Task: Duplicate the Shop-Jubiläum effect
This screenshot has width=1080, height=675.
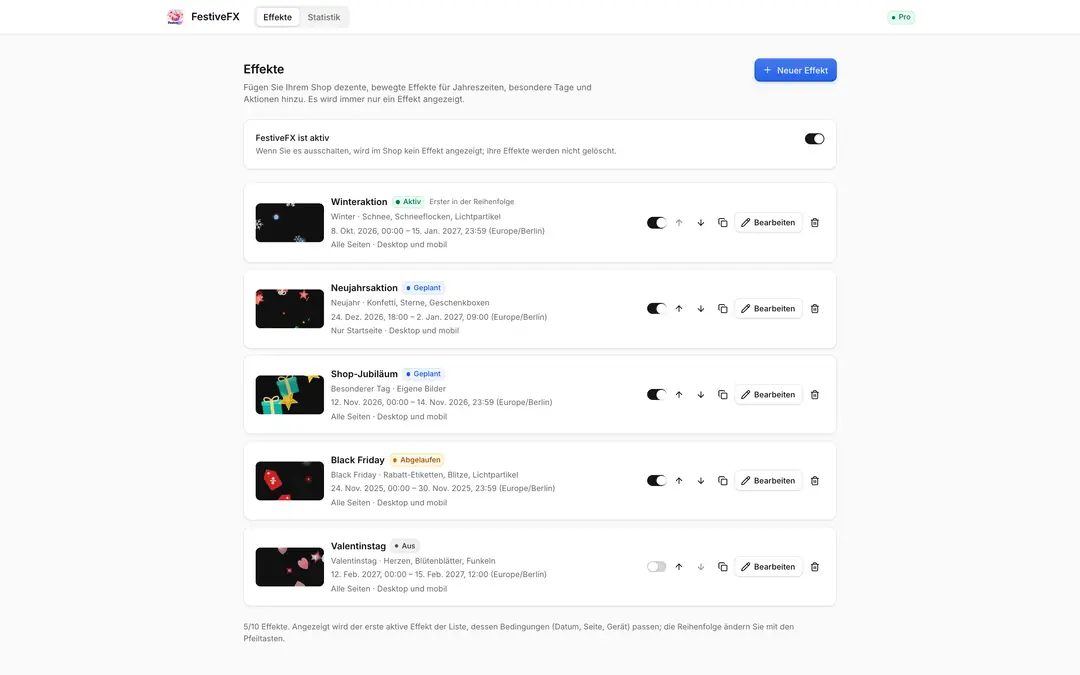Action: (723, 395)
